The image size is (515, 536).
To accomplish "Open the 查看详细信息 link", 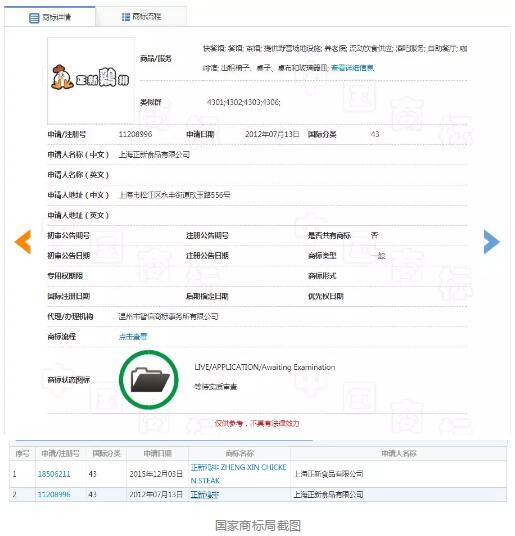I will [352, 68].
